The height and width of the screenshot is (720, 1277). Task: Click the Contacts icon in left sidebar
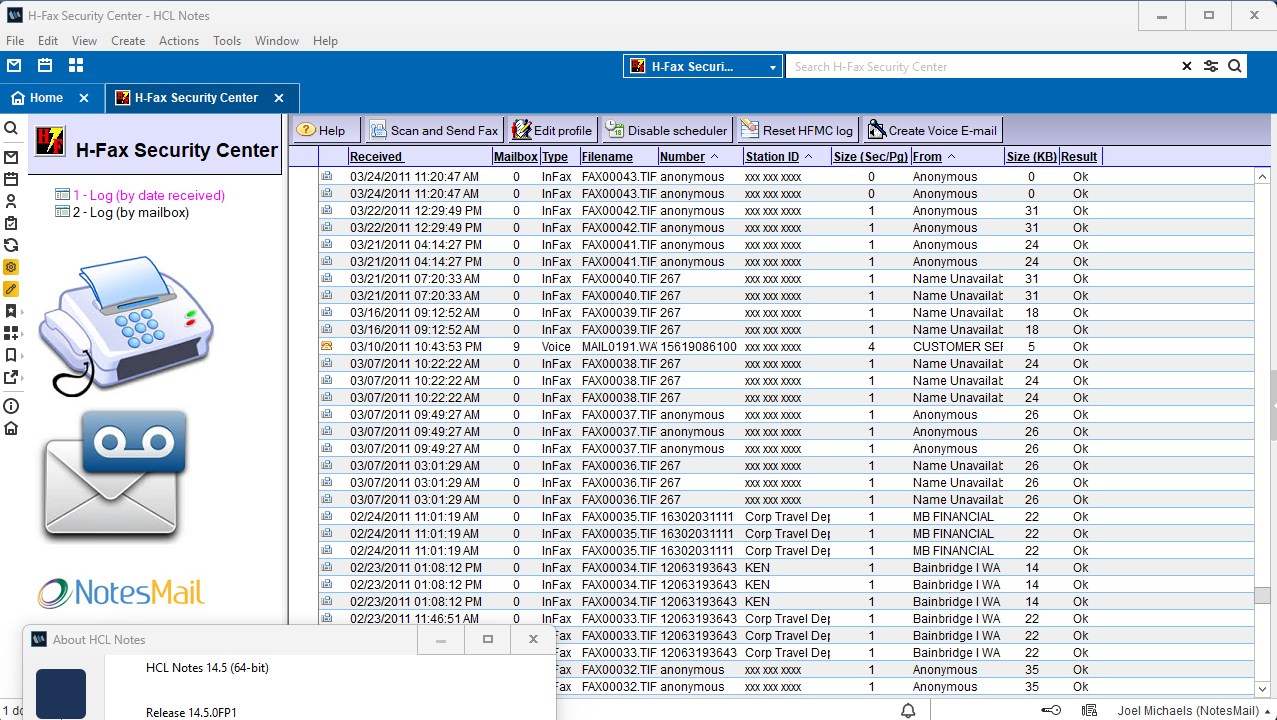(x=11, y=201)
